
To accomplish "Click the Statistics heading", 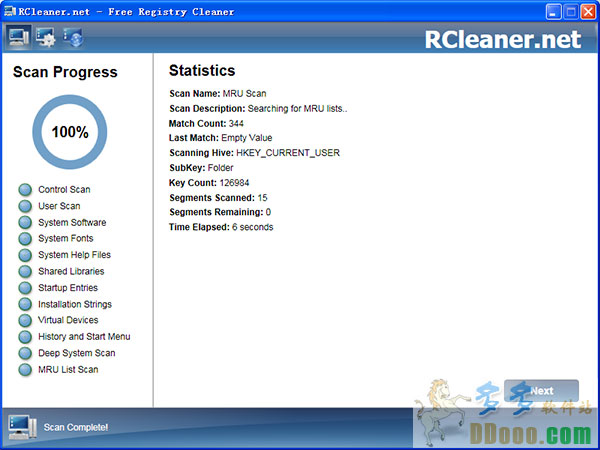I will click(202, 71).
